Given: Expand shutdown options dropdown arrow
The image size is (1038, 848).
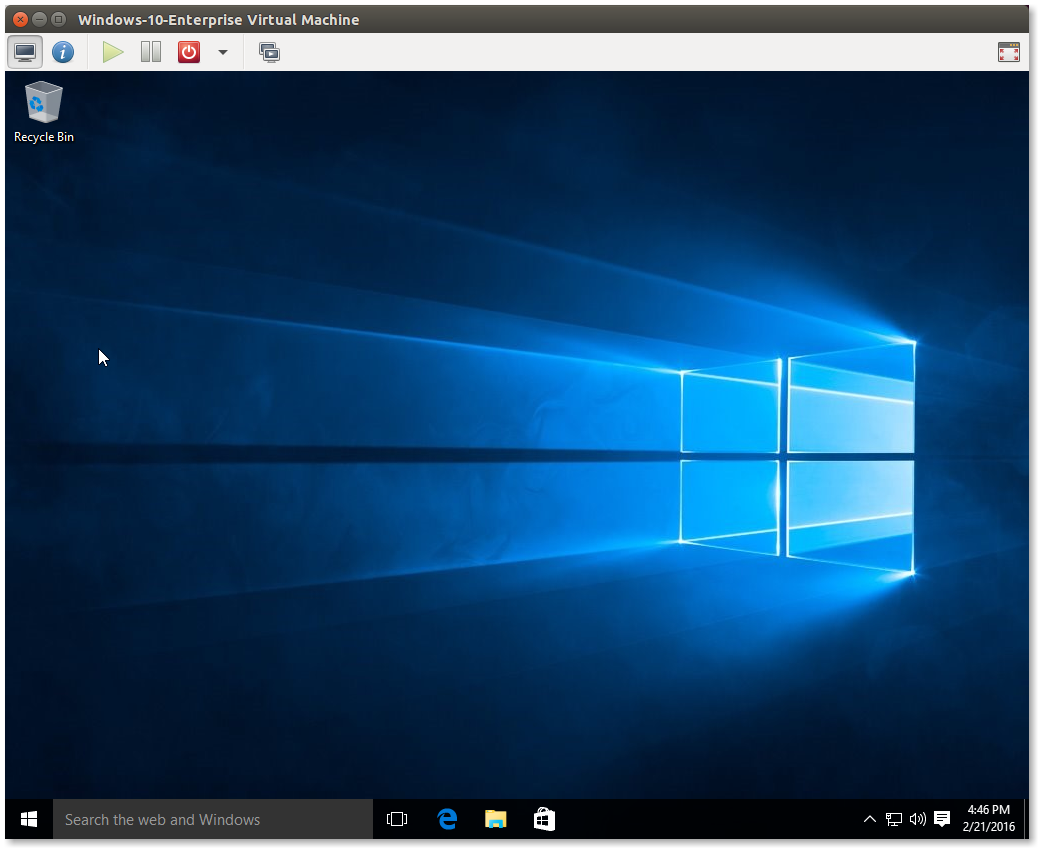Looking at the screenshot, I should point(223,52).
